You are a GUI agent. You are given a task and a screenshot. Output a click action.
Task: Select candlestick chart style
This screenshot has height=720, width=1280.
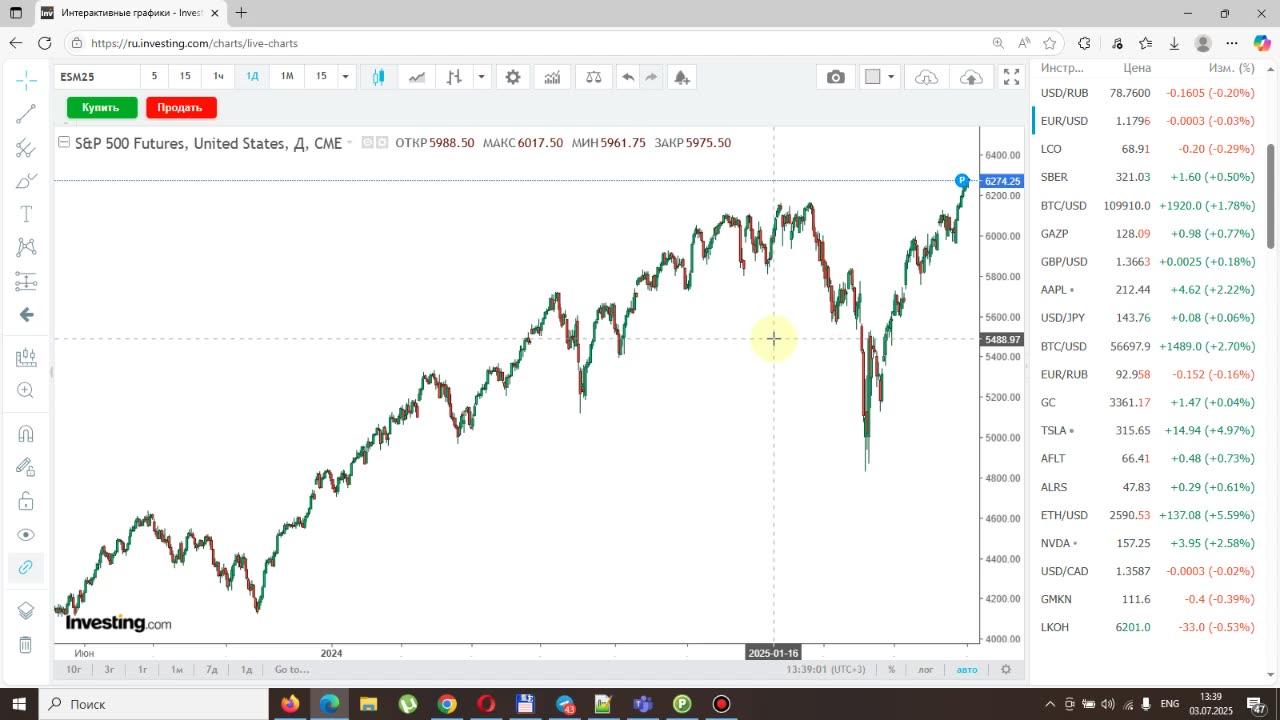[379, 77]
